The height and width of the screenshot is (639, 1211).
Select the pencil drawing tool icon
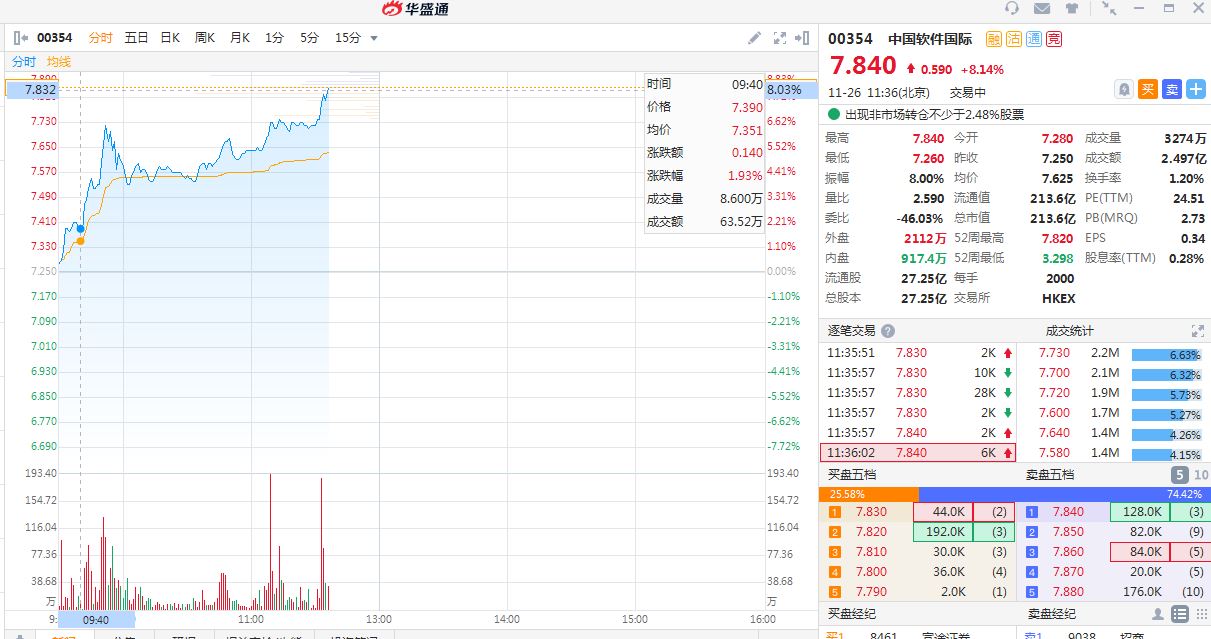[755, 38]
